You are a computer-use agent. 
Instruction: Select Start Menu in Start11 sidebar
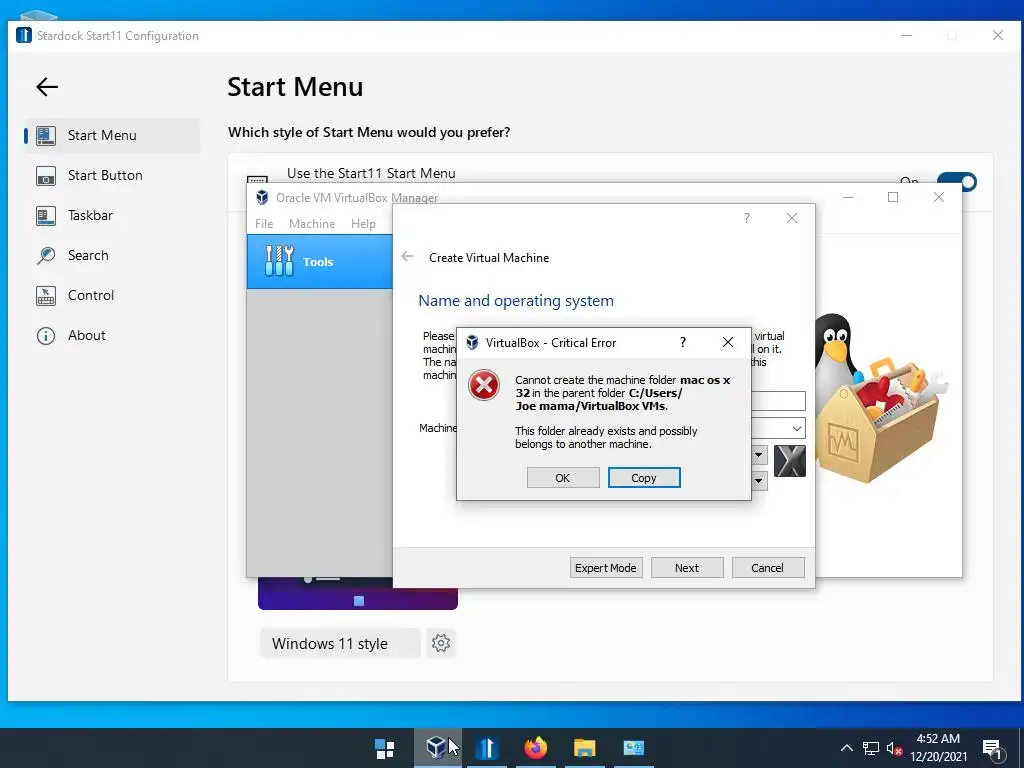(111, 135)
